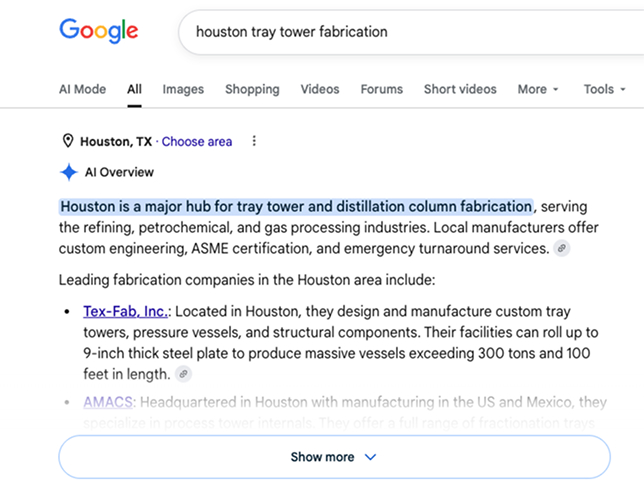Open the AMACS link

pyautogui.click(x=108, y=402)
